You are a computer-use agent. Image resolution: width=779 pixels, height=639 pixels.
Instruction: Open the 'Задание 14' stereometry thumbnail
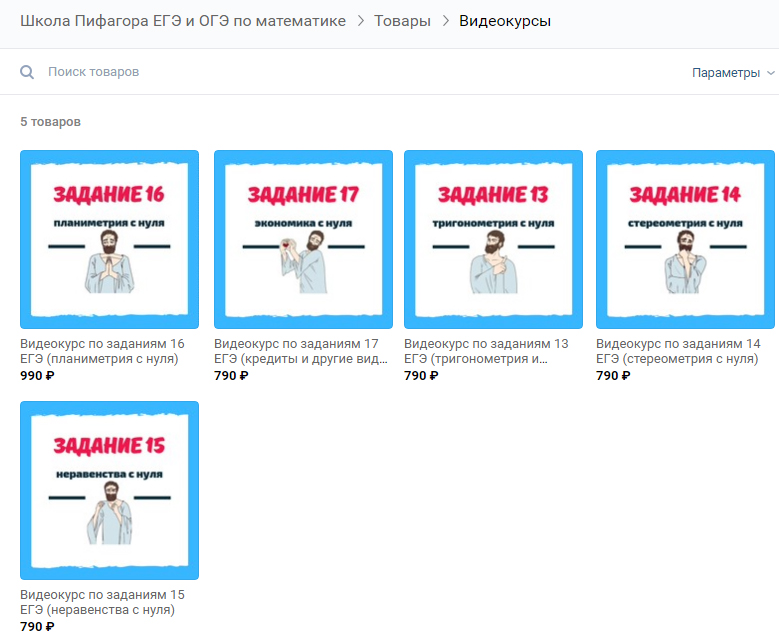[685, 240]
